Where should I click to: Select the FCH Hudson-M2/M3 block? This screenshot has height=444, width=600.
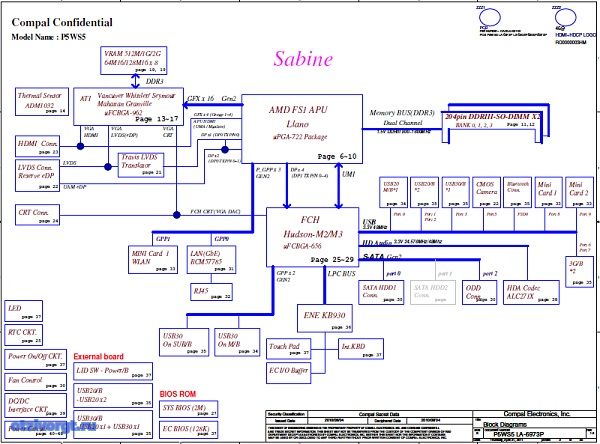[312, 237]
